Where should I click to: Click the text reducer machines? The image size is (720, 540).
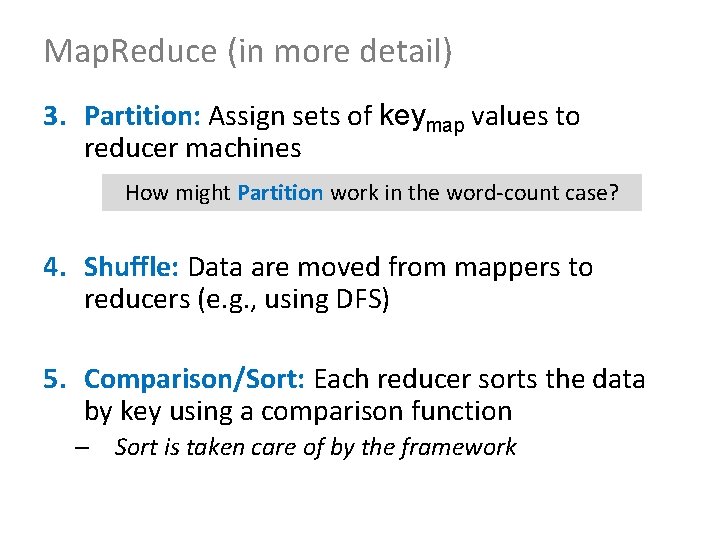pyautogui.click(x=193, y=149)
